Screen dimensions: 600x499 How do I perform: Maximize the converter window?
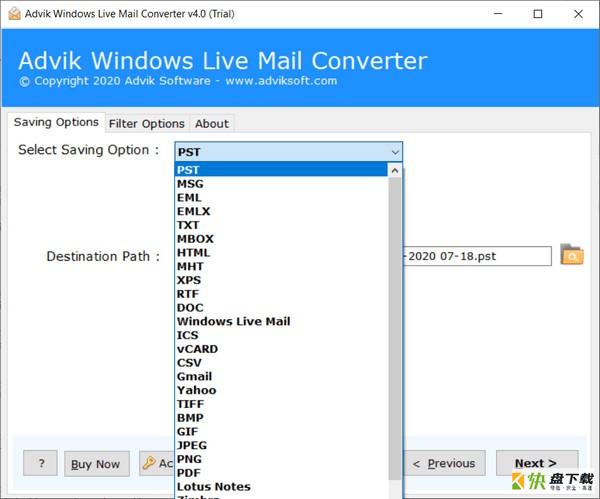pos(538,14)
